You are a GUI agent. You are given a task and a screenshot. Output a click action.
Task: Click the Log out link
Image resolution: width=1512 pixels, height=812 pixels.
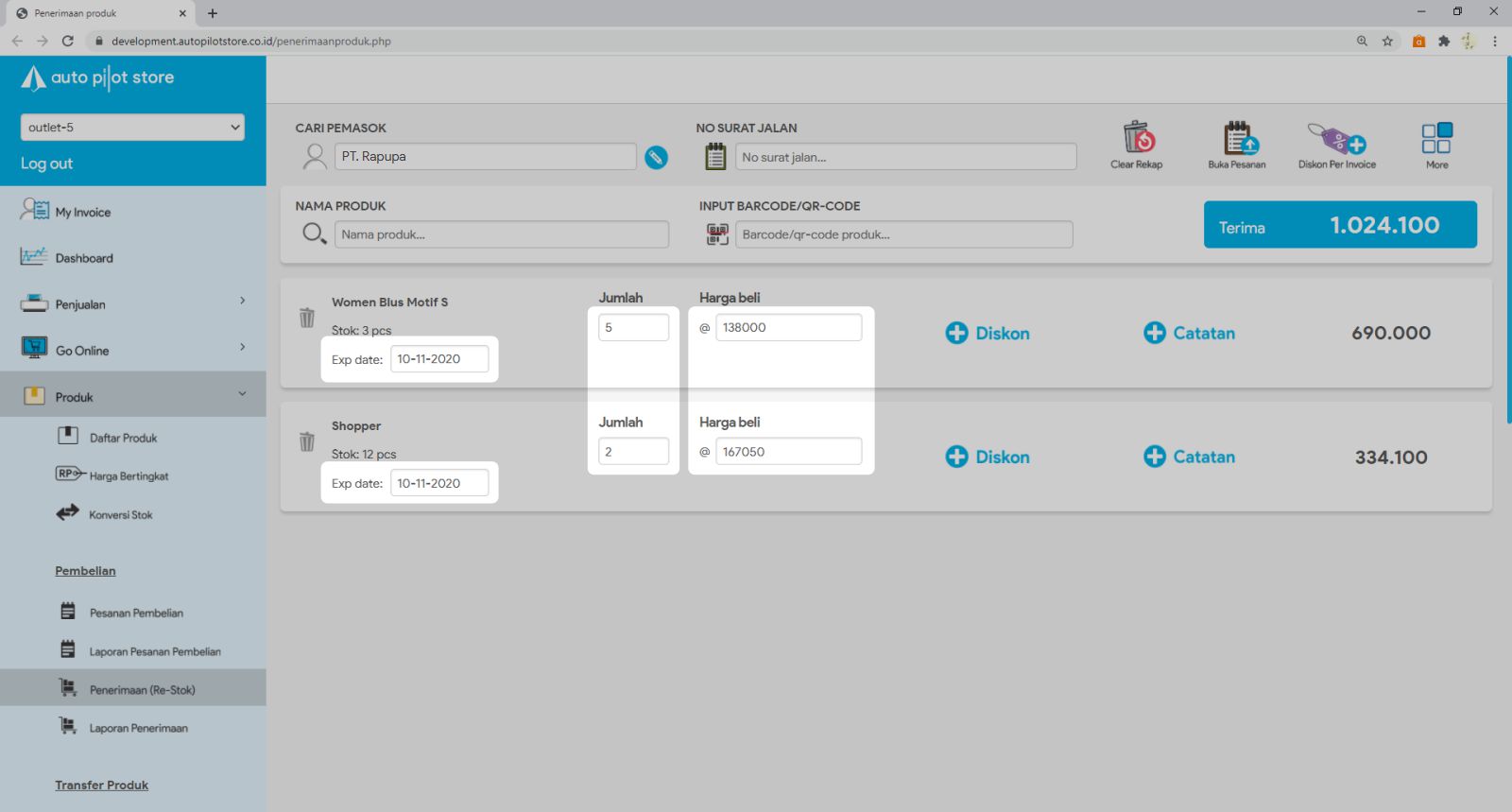(47, 164)
